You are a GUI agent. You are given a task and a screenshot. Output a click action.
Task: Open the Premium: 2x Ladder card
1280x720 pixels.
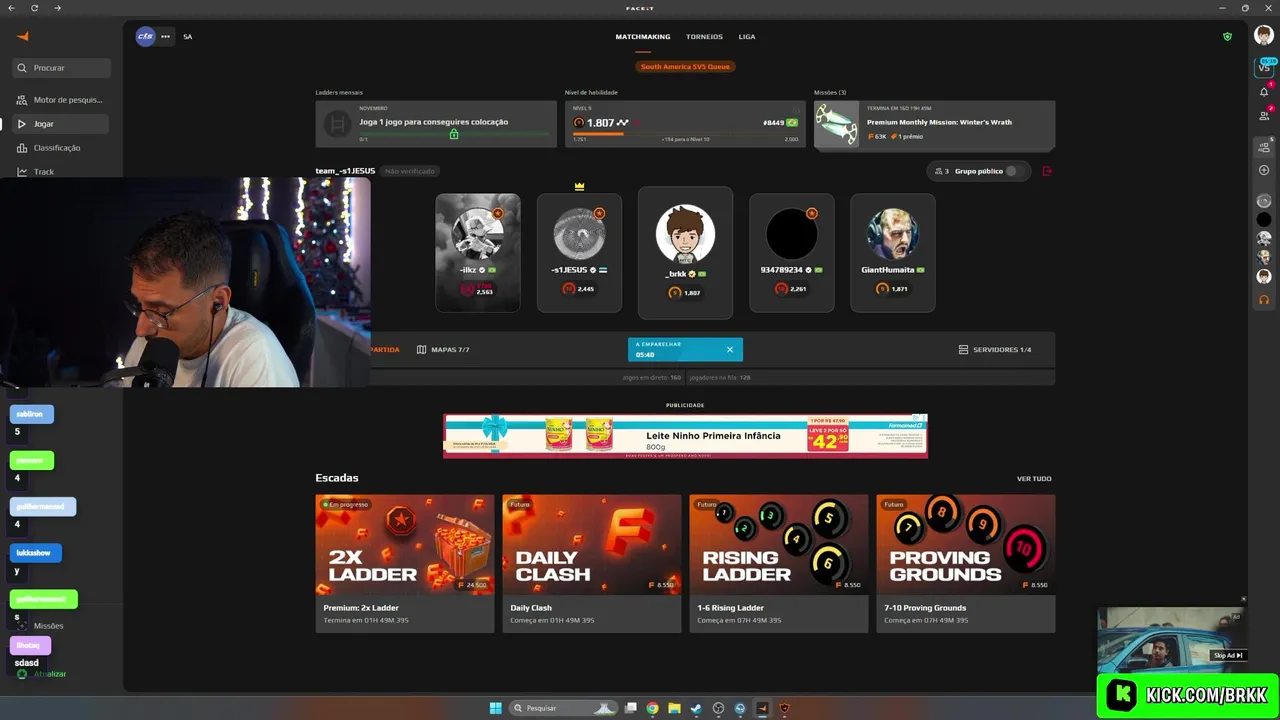pos(404,563)
